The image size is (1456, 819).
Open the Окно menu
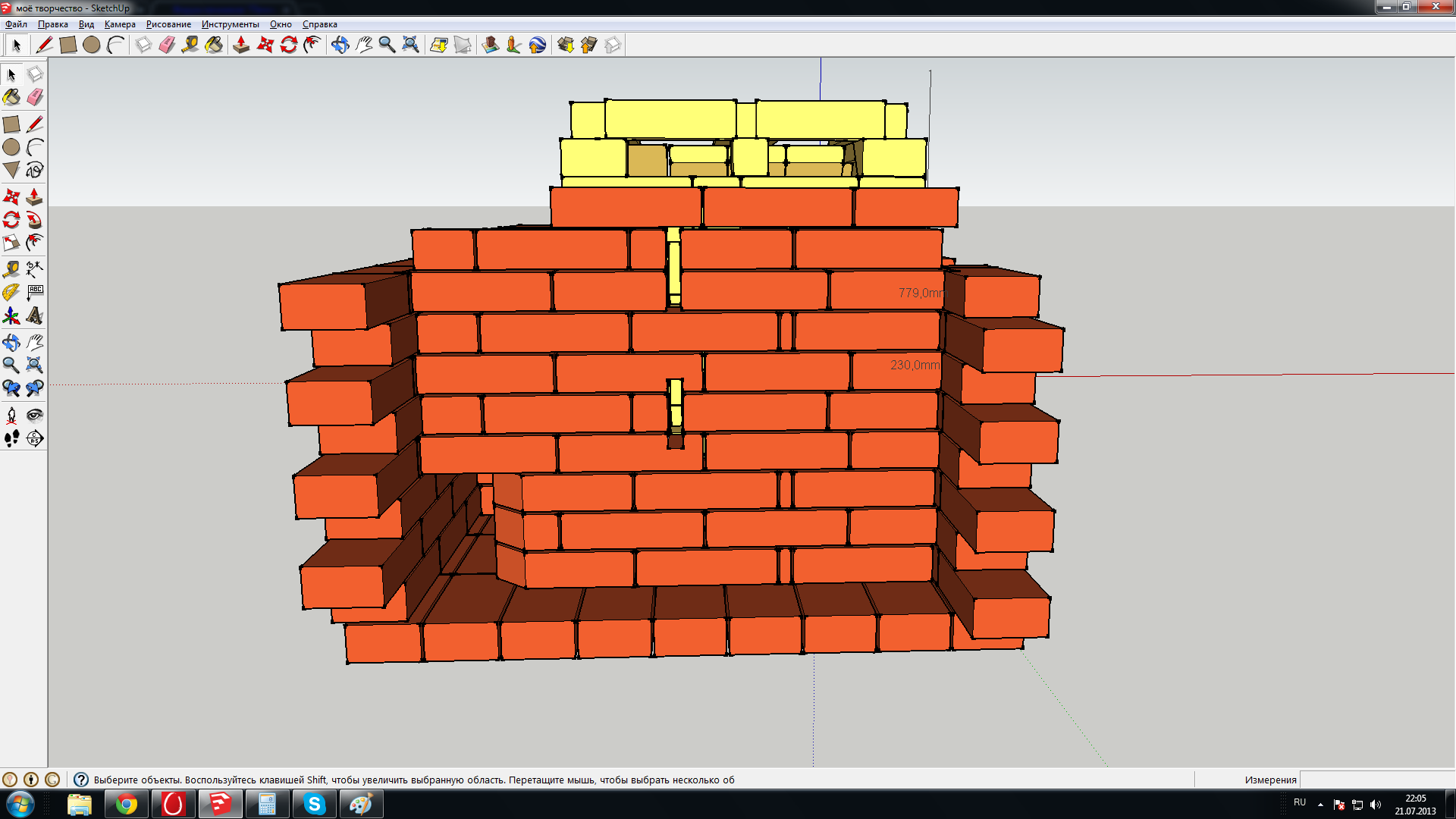281,24
